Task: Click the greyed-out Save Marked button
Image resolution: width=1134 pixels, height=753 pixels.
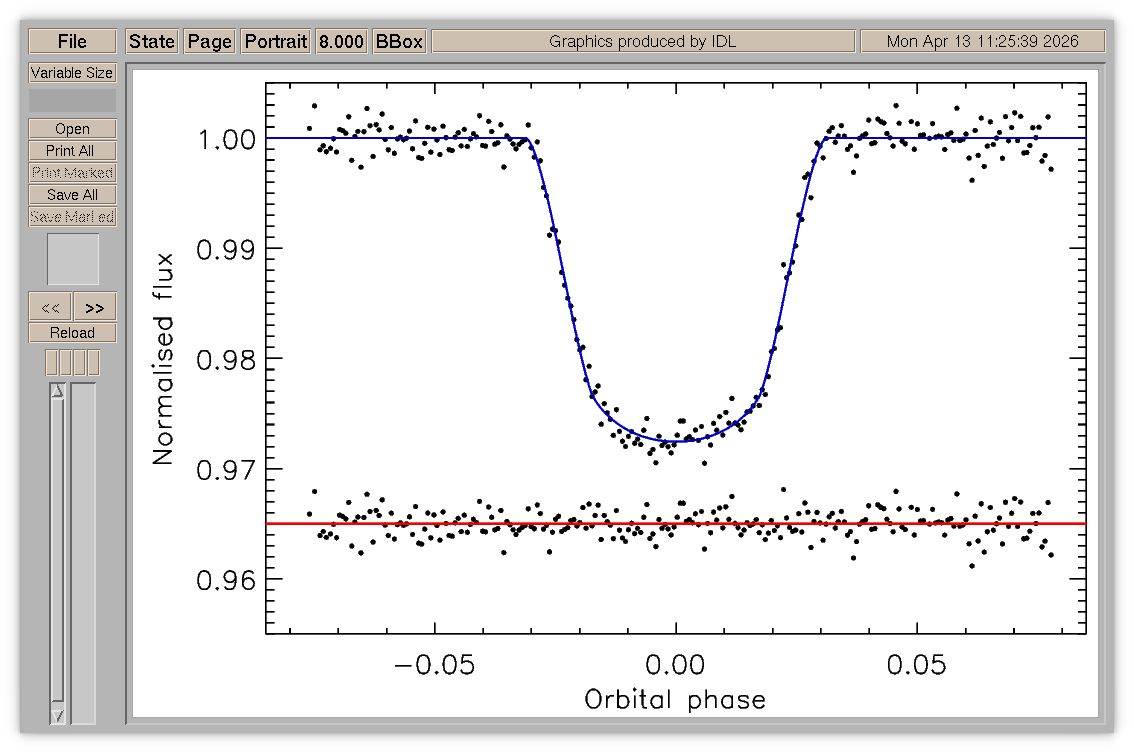Action: [x=72, y=217]
